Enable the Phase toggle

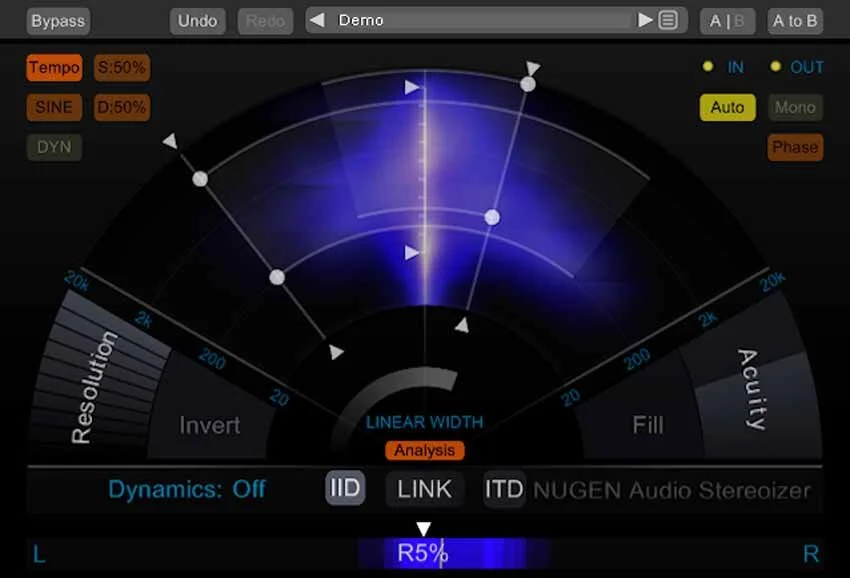[795, 147]
